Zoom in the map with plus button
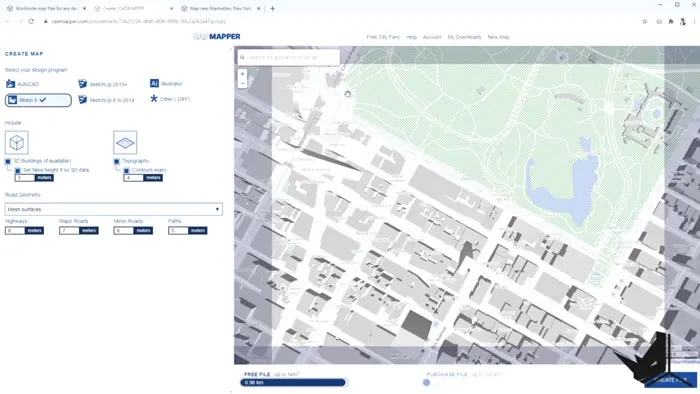Screen dimensions: 700x394 tap(242, 74)
